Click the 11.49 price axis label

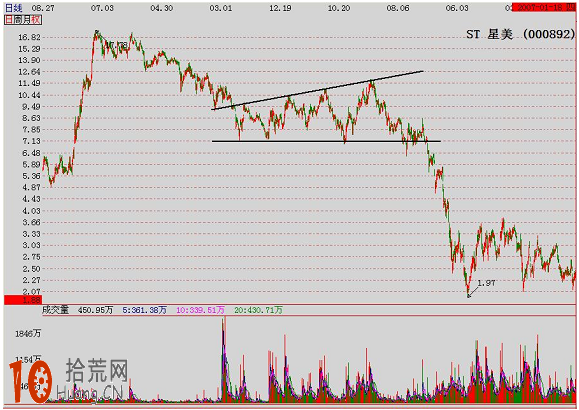[29, 83]
